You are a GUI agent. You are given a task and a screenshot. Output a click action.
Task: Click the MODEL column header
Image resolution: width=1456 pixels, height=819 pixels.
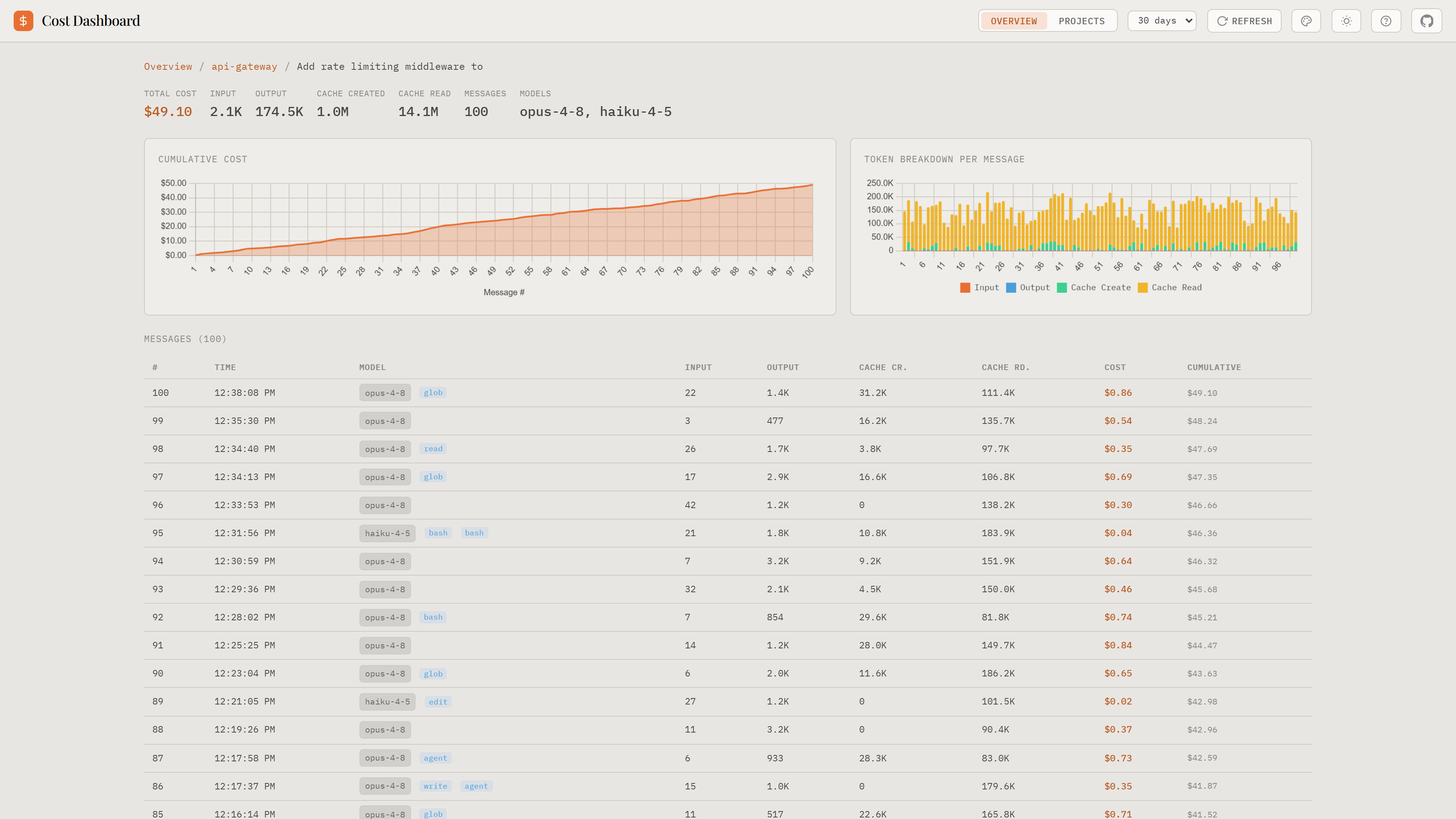(x=372, y=367)
